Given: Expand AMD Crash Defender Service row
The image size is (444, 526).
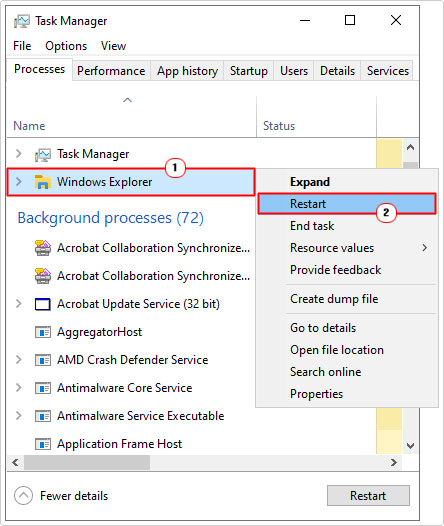Looking at the screenshot, I should pyautogui.click(x=19, y=360).
